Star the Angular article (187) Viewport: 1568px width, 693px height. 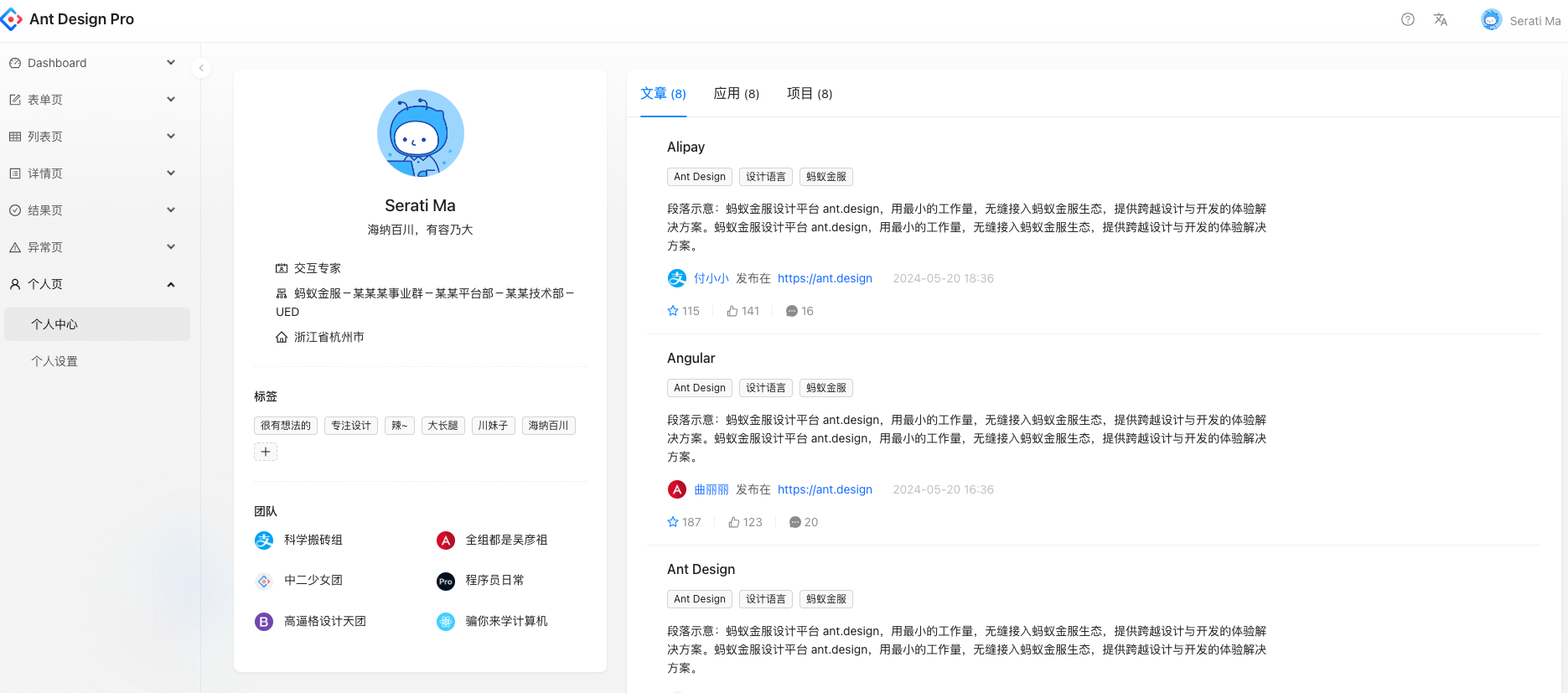[673, 522]
